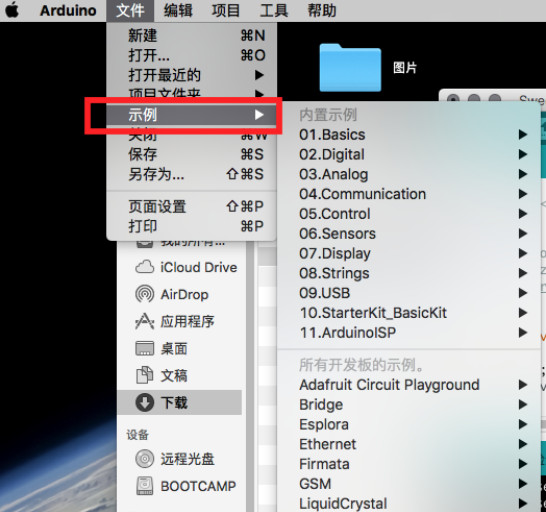Expand the 06.Sensors examples submenu

[x=408, y=233]
